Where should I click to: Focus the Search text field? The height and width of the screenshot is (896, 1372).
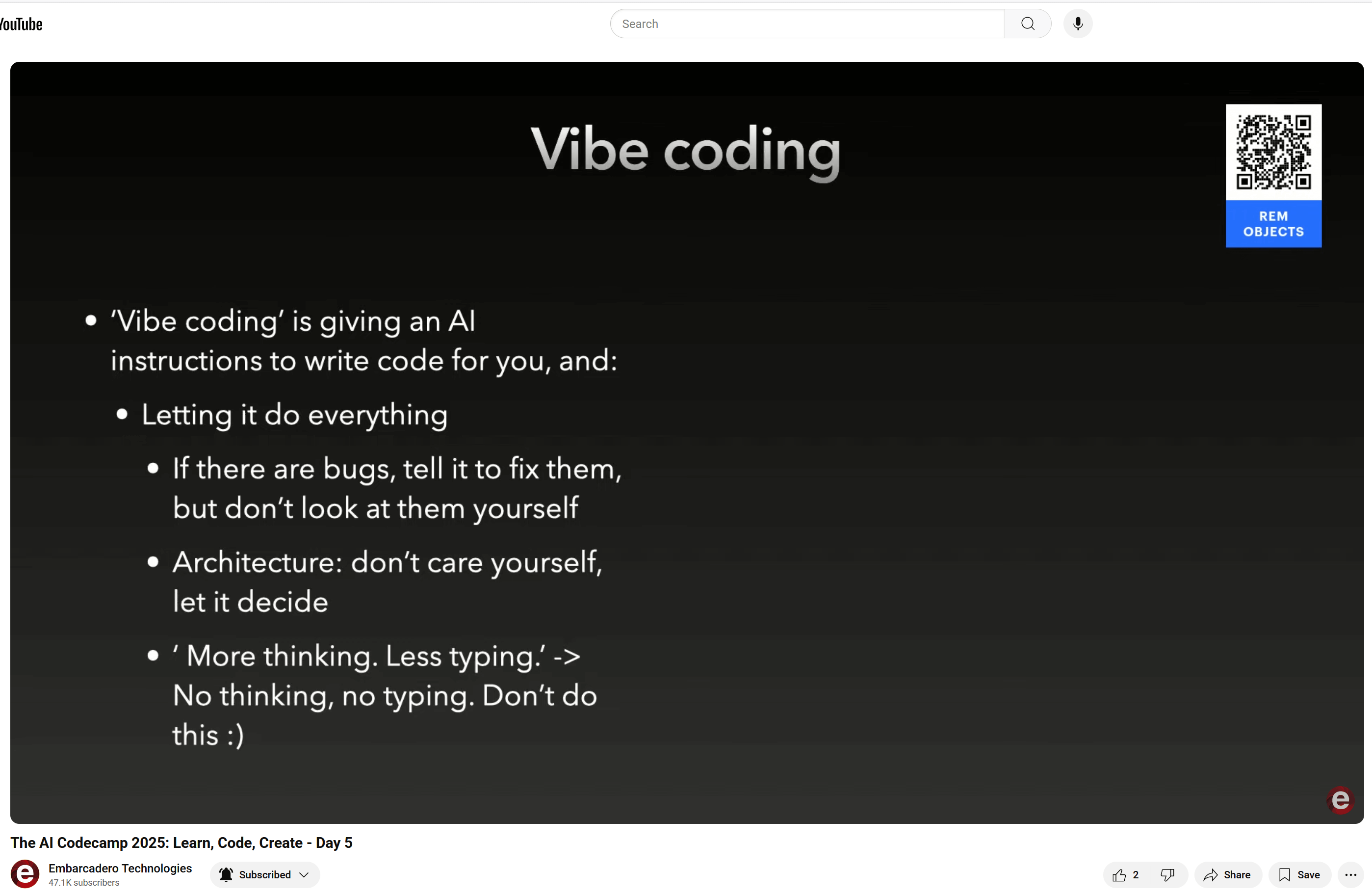tap(807, 24)
